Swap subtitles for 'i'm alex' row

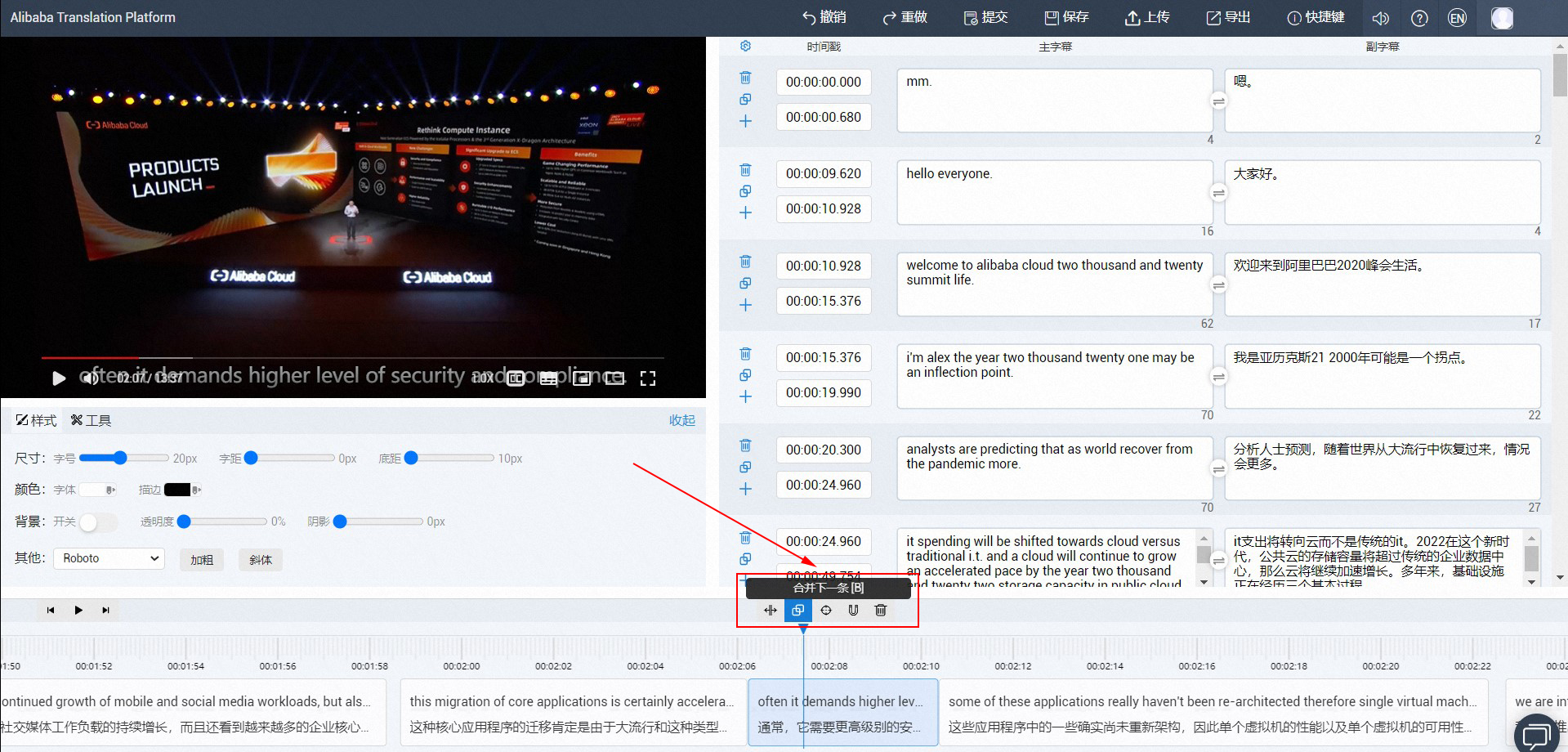pos(1218,377)
